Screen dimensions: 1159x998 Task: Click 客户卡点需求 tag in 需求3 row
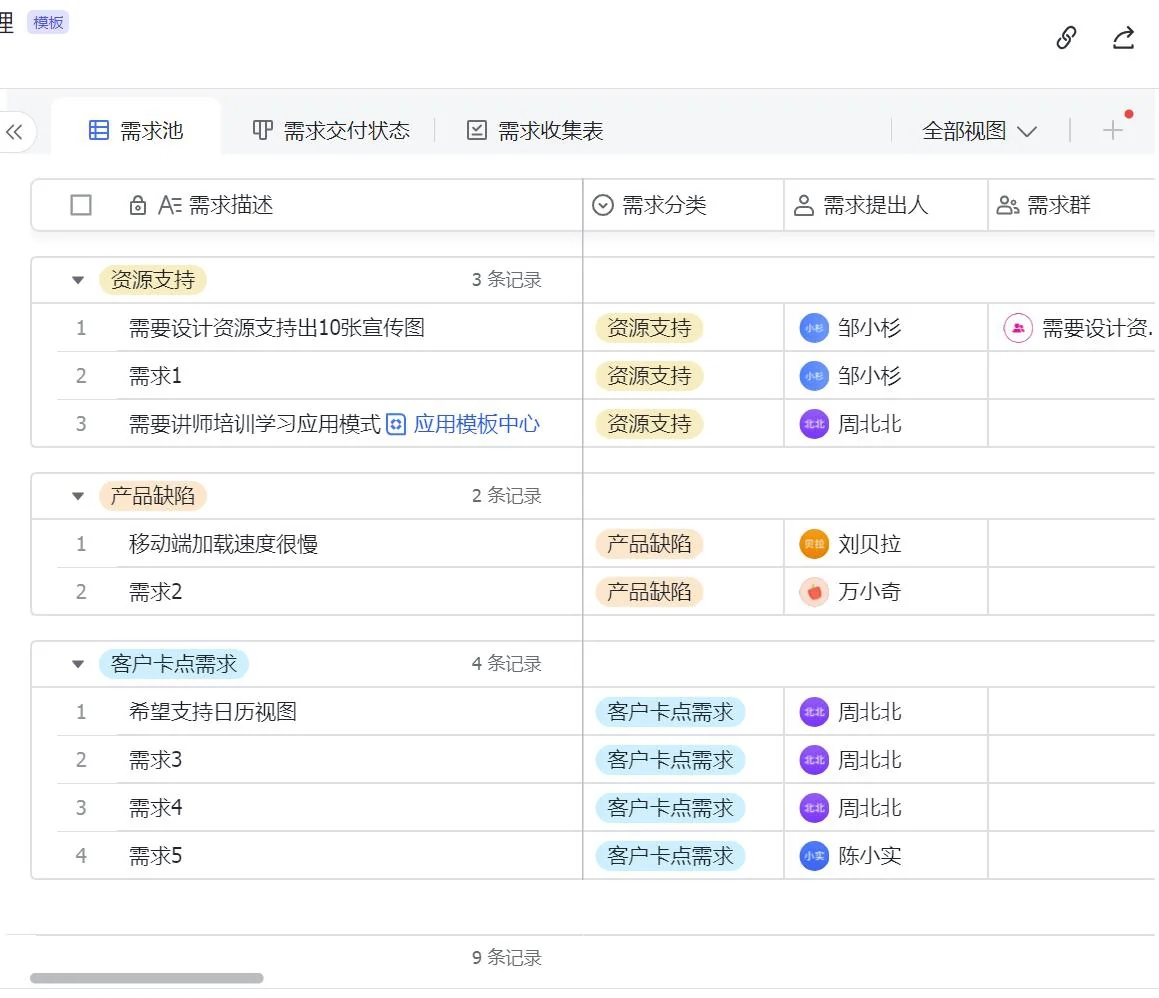pyautogui.click(x=670, y=760)
